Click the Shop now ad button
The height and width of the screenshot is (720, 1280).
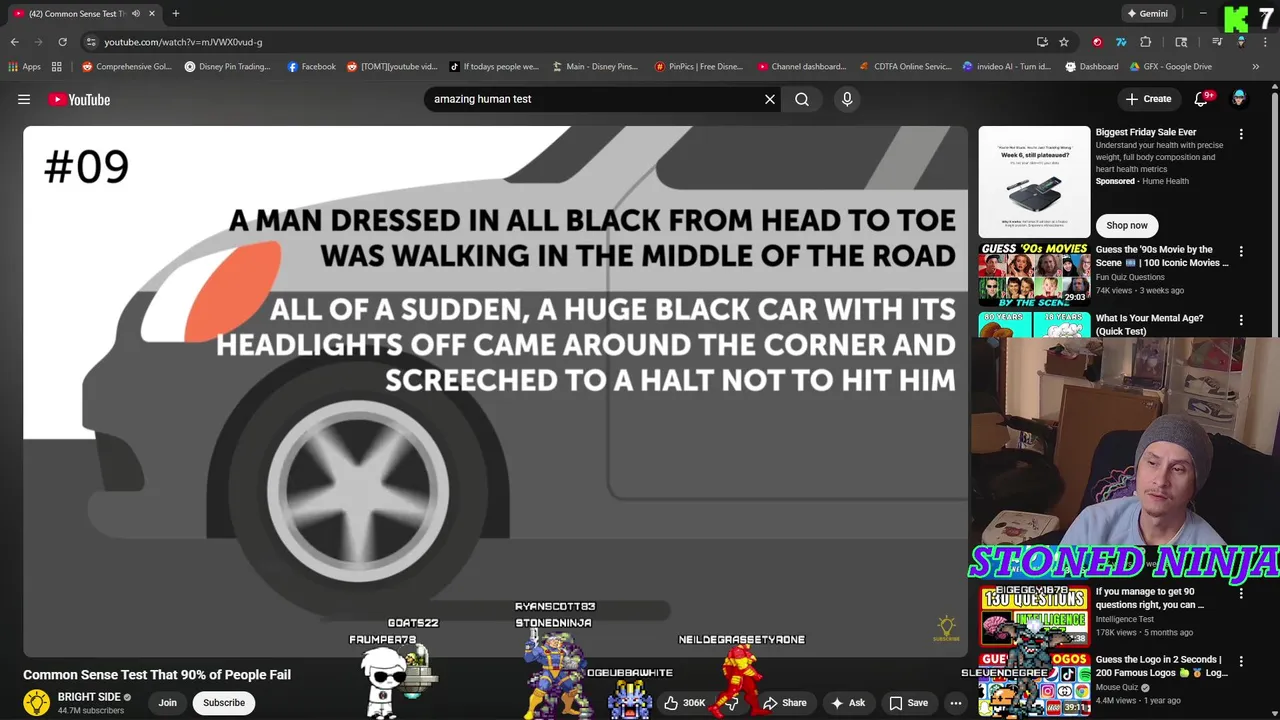1127,225
